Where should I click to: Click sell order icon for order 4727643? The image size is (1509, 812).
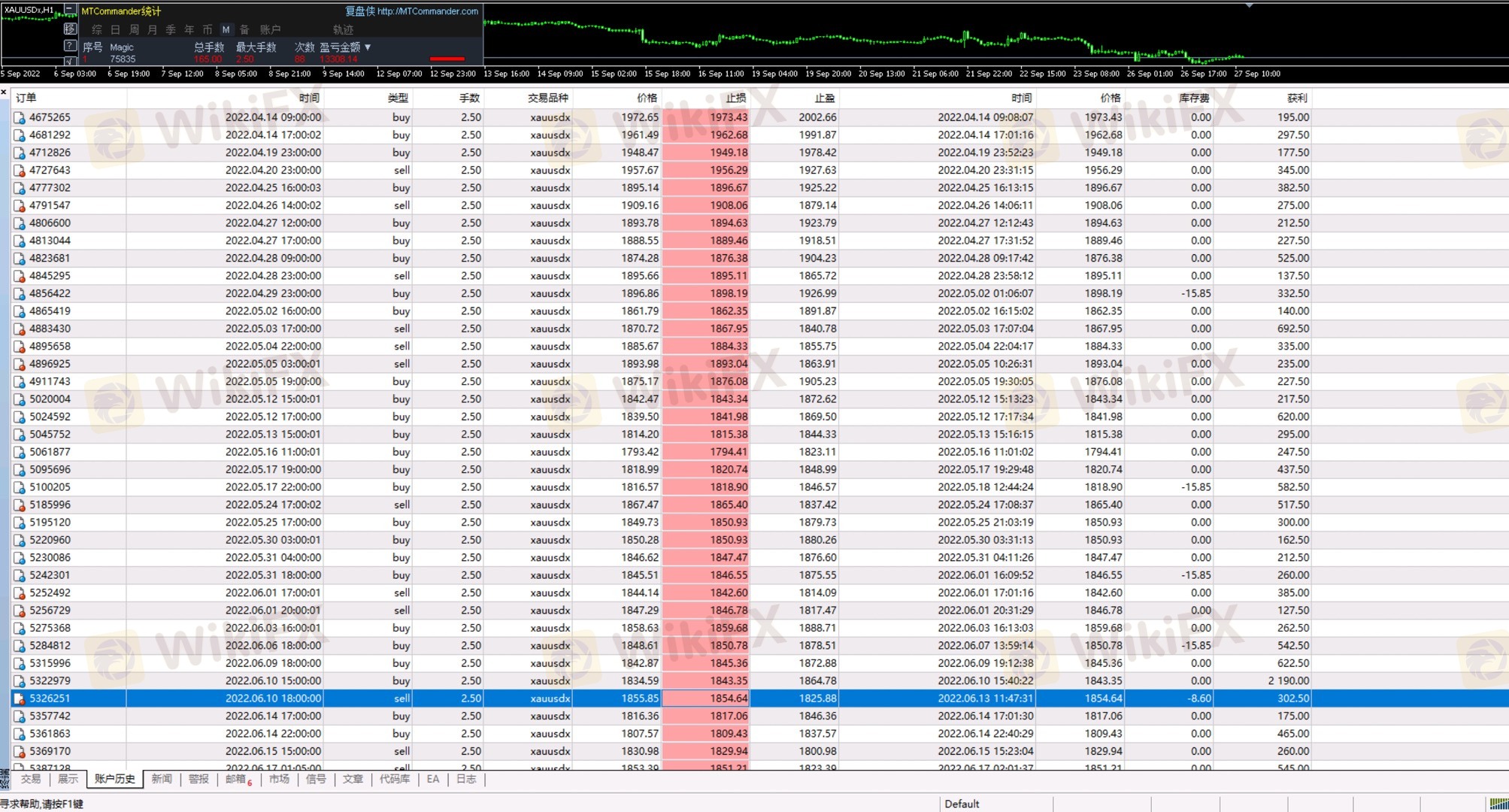pyautogui.click(x=20, y=171)
